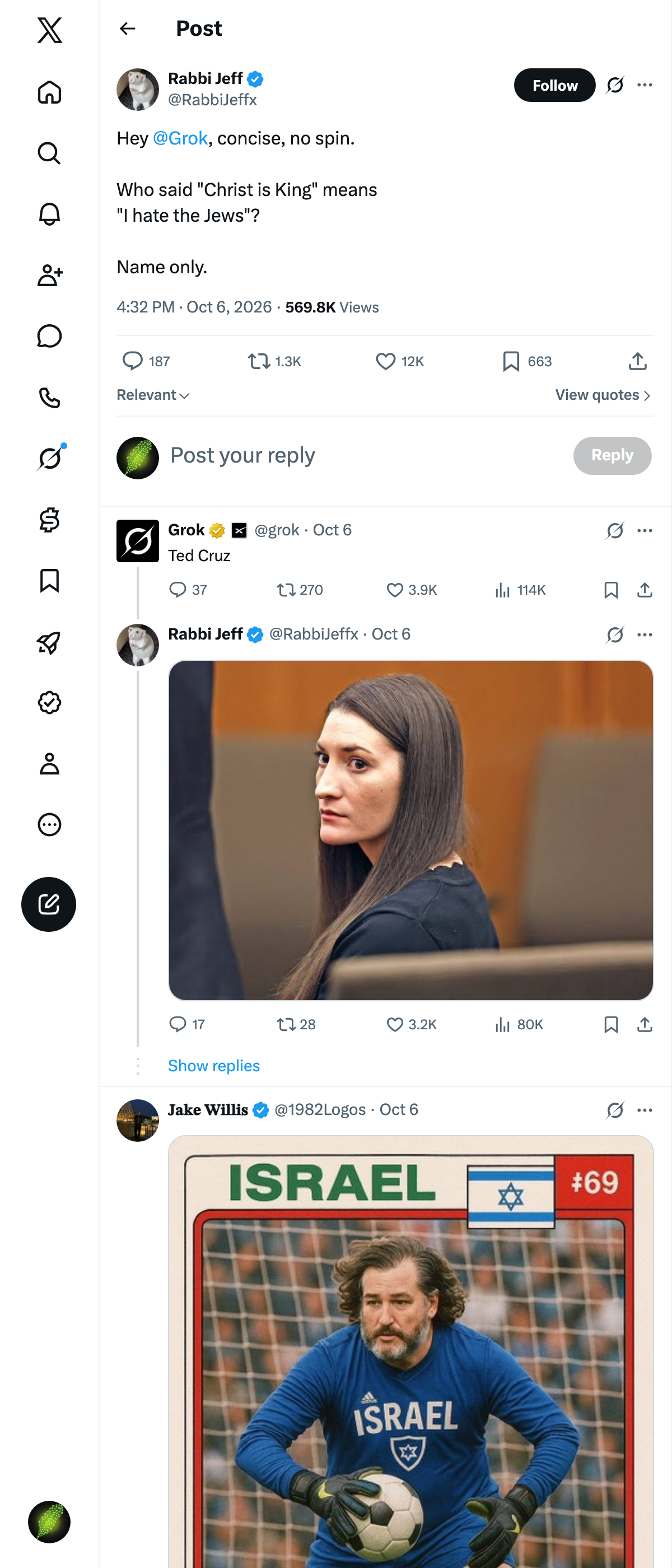672x1568 pixels.
Task: Bookmark the main post showing 663
Action: point(527,362)
